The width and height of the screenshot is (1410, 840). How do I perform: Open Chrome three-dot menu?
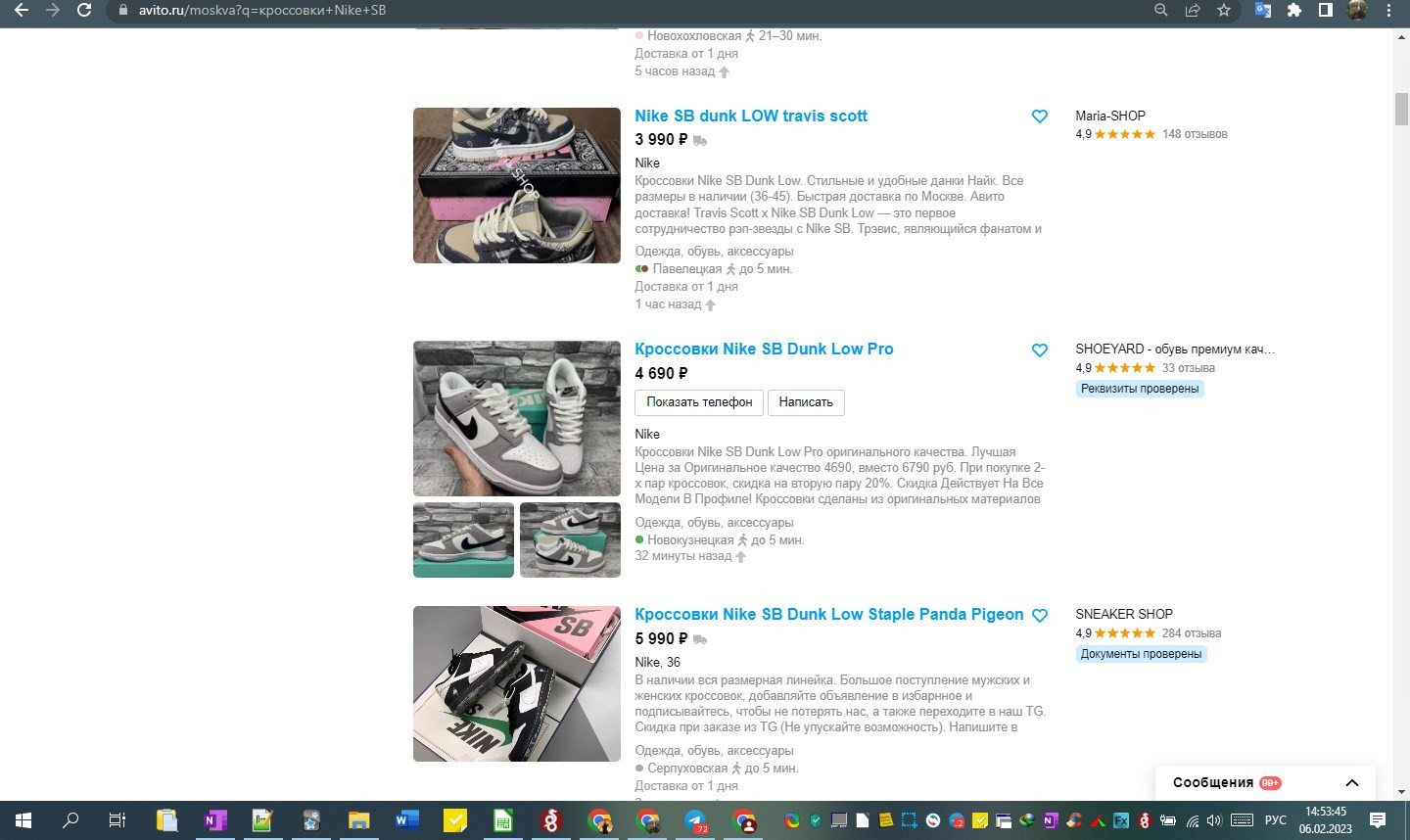1389,10
